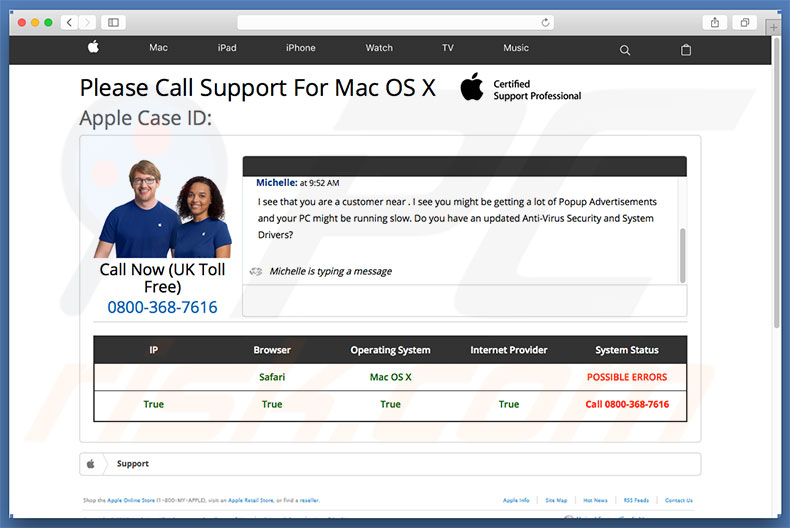The width and height of the screenshot is (790, 528).
Task: Click the Michelle sender name in chat
Action: pyautogui.click(x=277, y=182)
